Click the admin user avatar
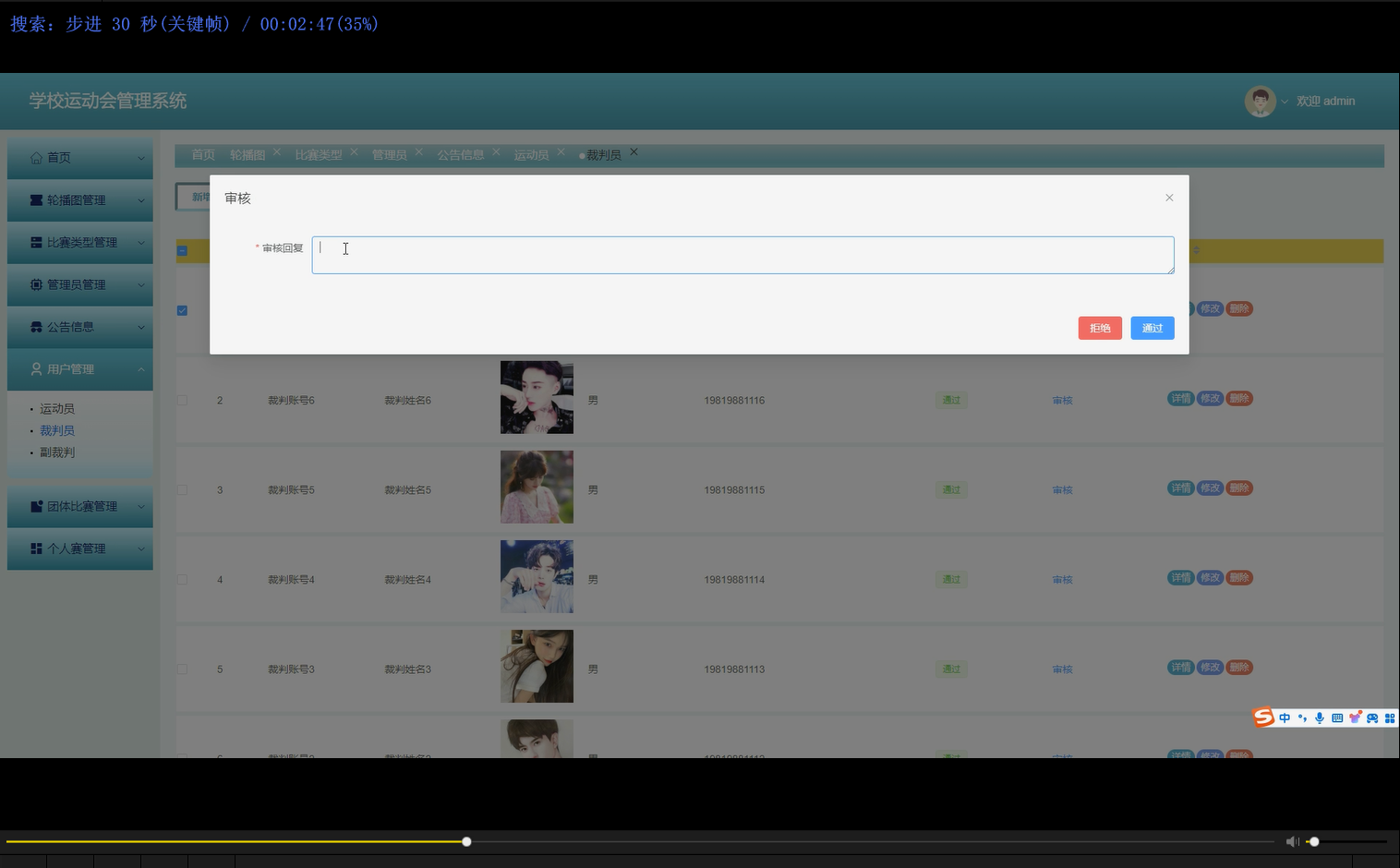1400x868 pixels. pyautogui.click(x=1260, y=102)
